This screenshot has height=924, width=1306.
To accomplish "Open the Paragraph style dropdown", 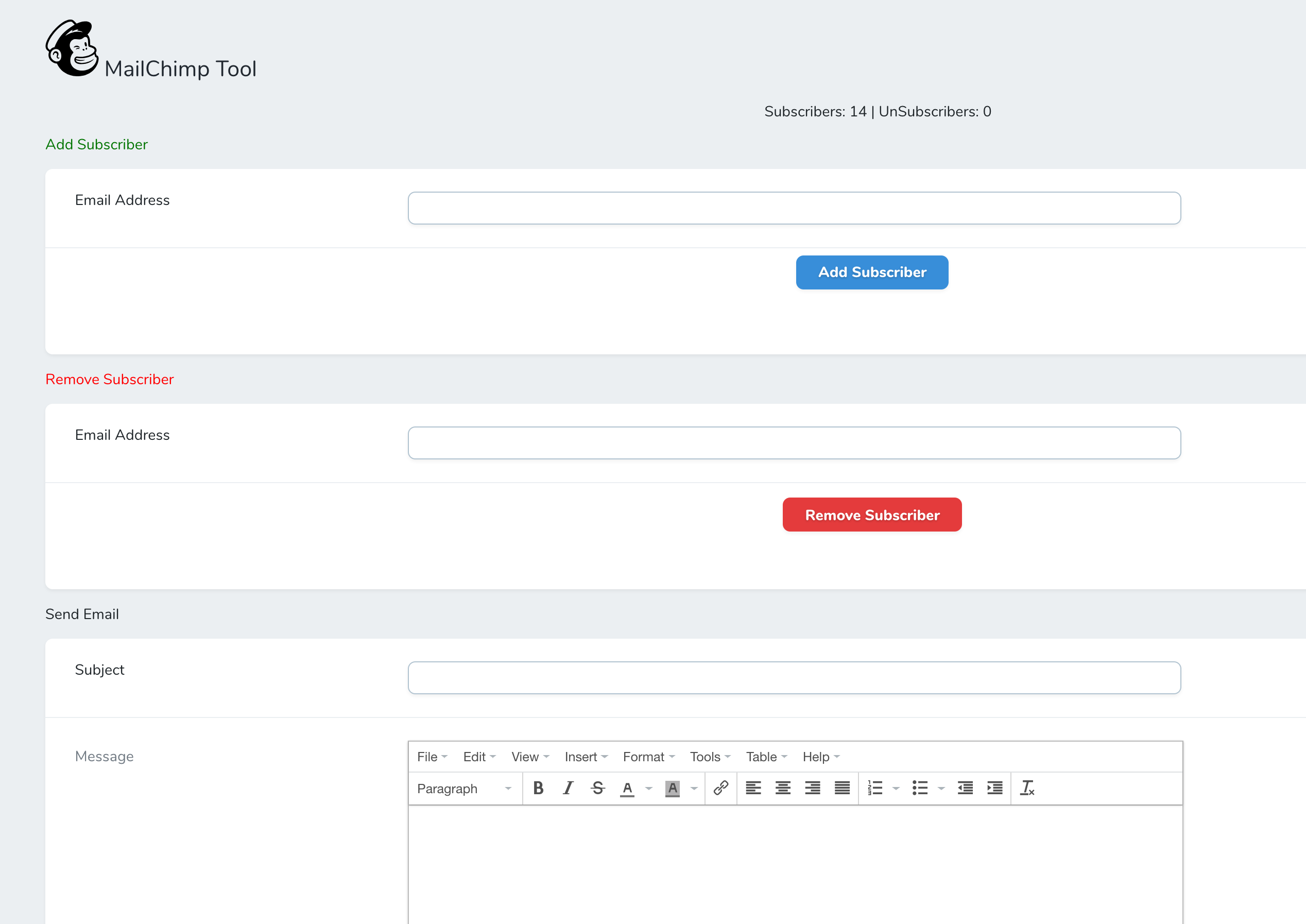I will 464,789.
